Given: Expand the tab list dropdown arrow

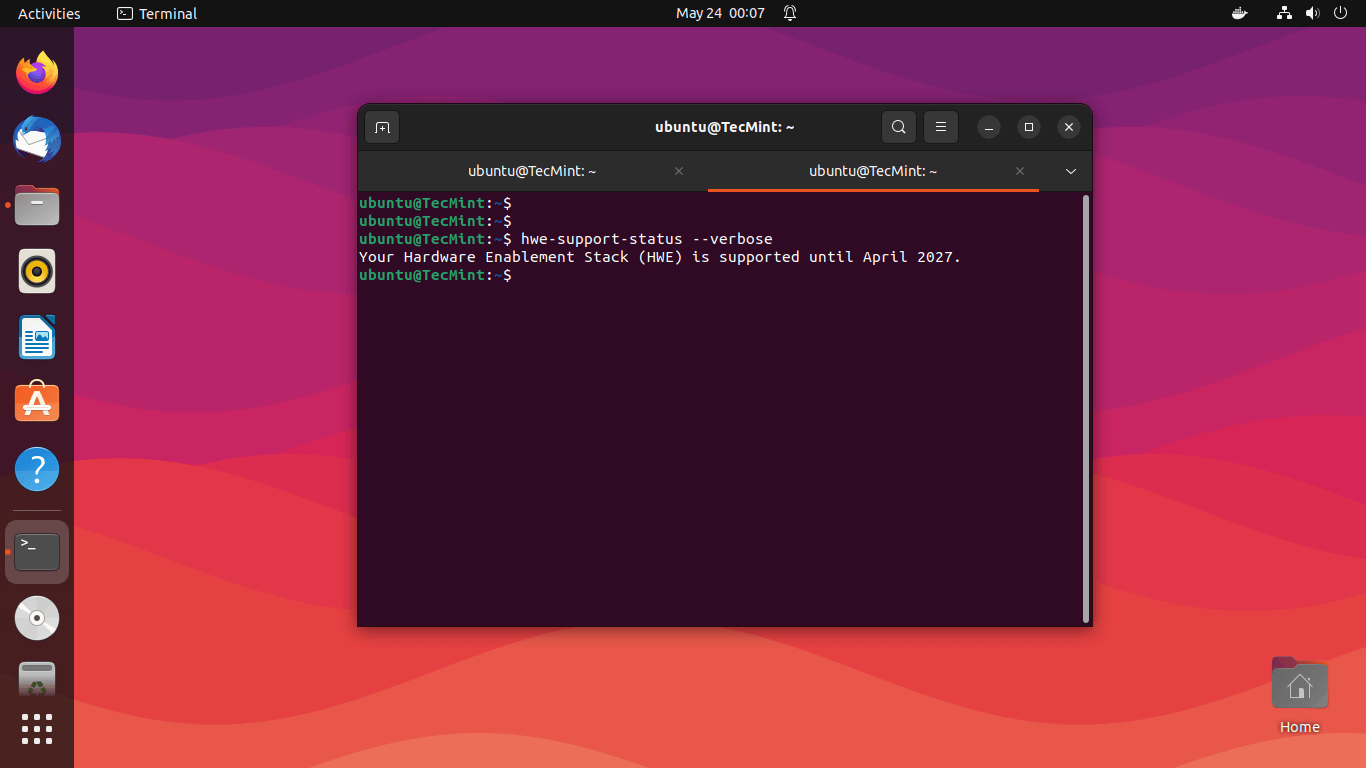Looking at the screenshot, I should pyautogui.click(x=1071, y=171).
